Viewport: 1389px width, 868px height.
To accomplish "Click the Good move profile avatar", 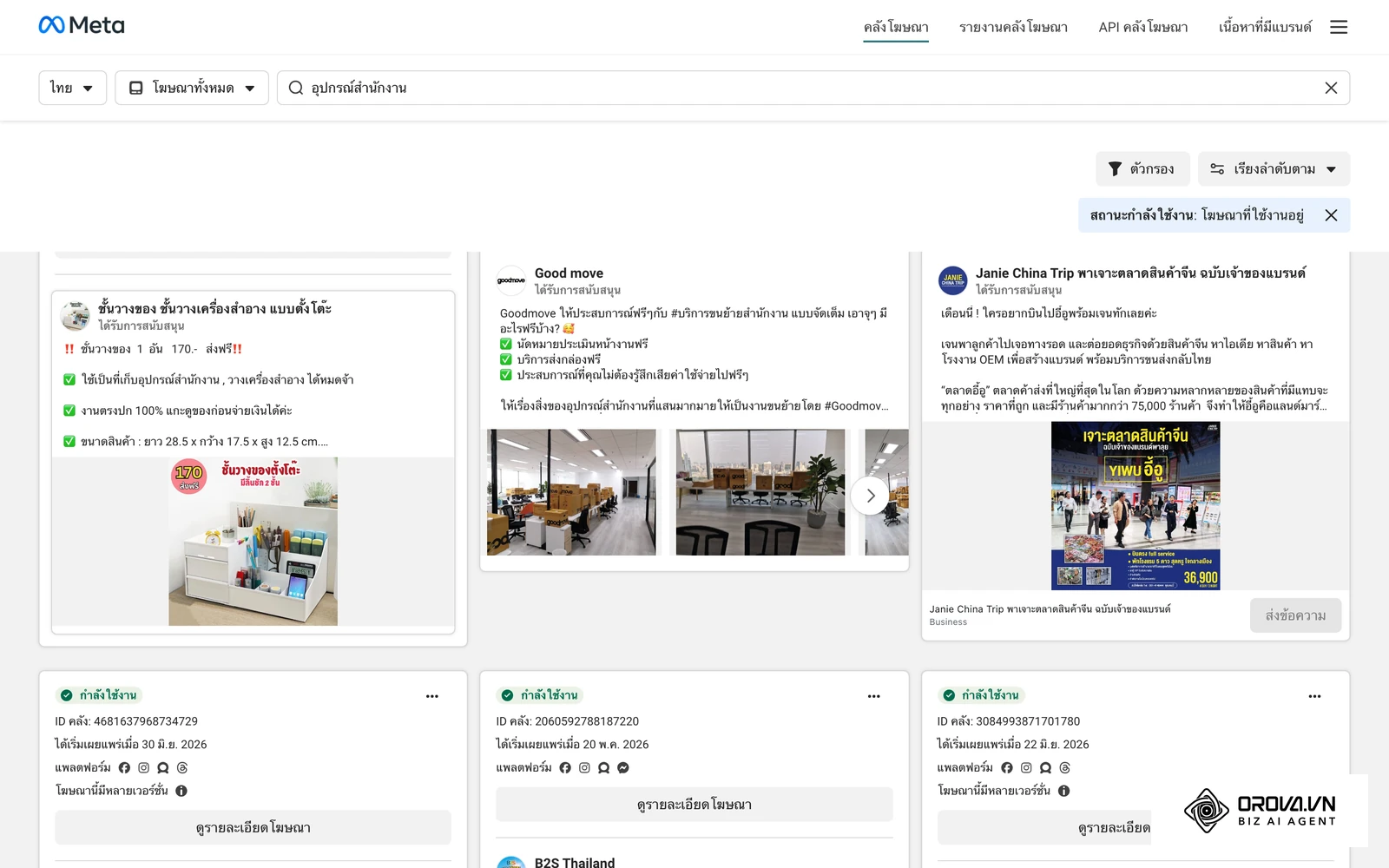I will (511, 280).
